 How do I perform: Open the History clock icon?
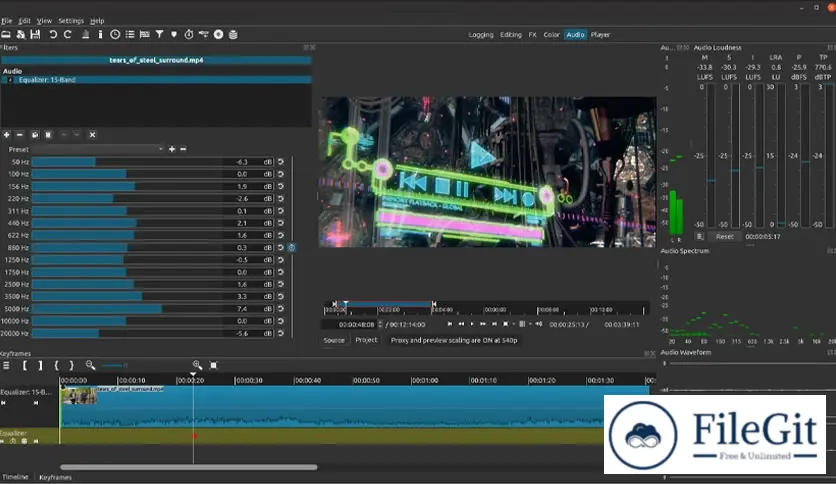pyautogui.click(x=115, y=35)
